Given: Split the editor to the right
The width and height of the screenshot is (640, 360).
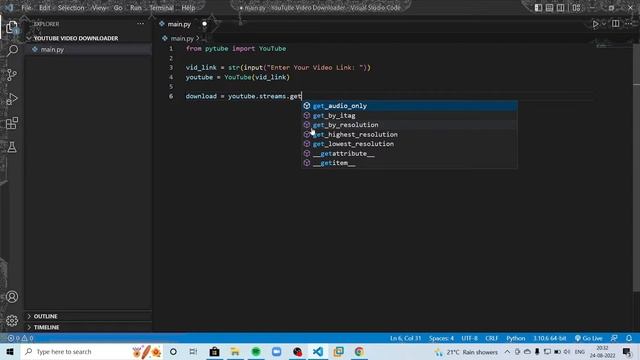Looking at the screenshot, I should point(616,24).
